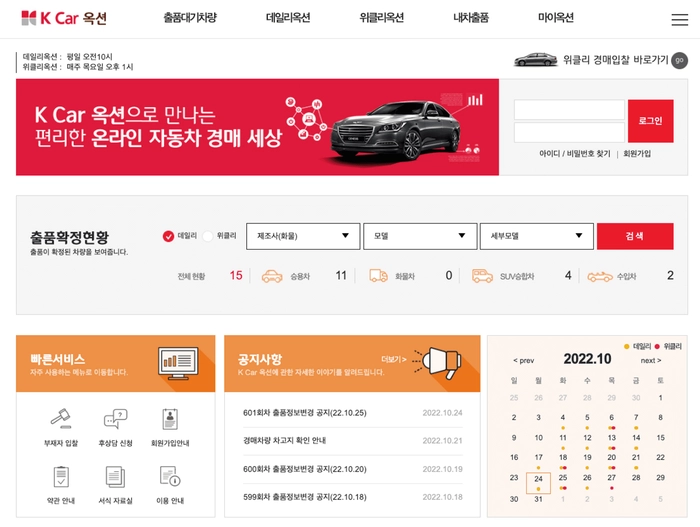The width and height of the screenshot is (700, 527).
Task: Open 회원가입안내 profile document icon
Action: [x=170, y=419]
